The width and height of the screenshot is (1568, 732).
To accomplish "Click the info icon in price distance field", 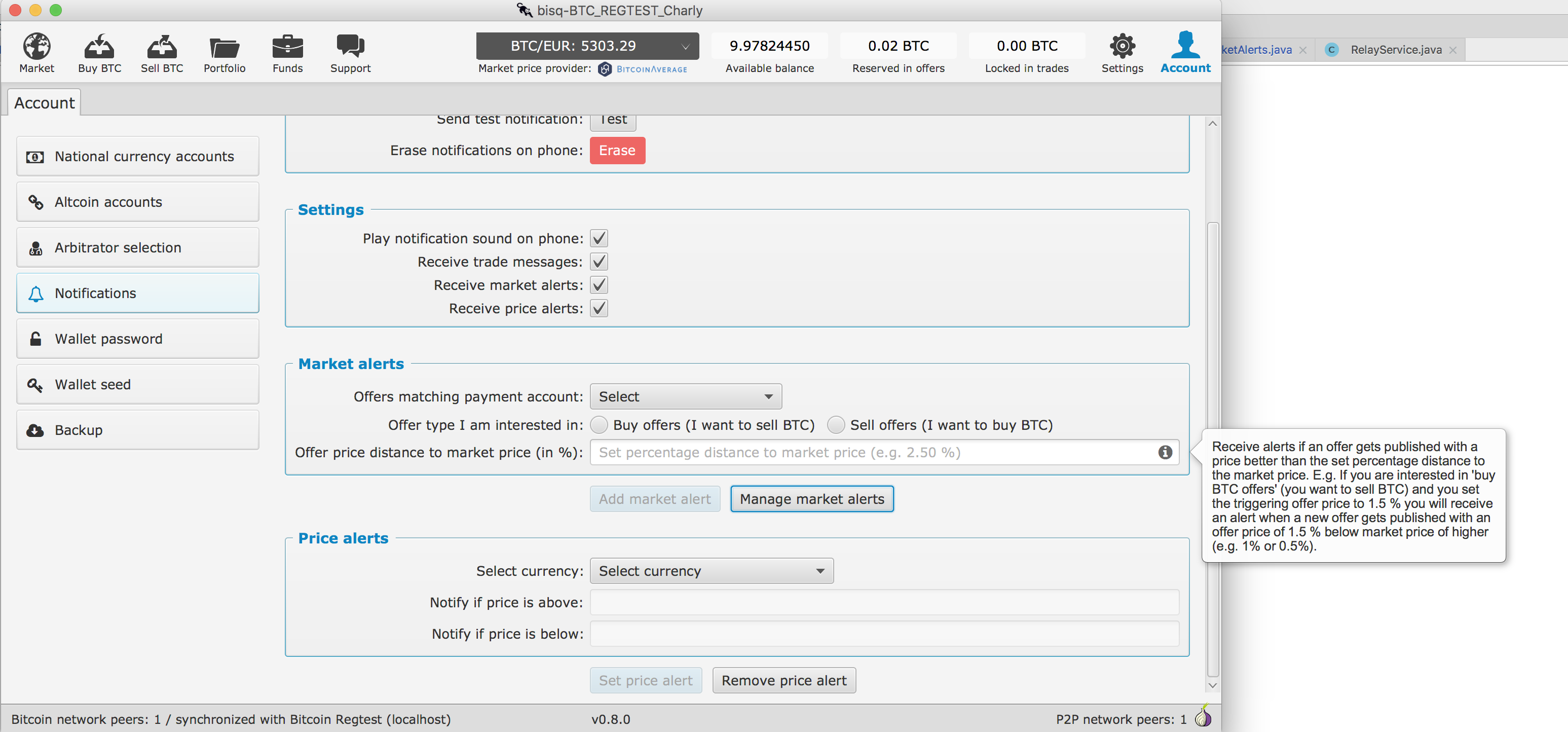I will [1165, 452].
